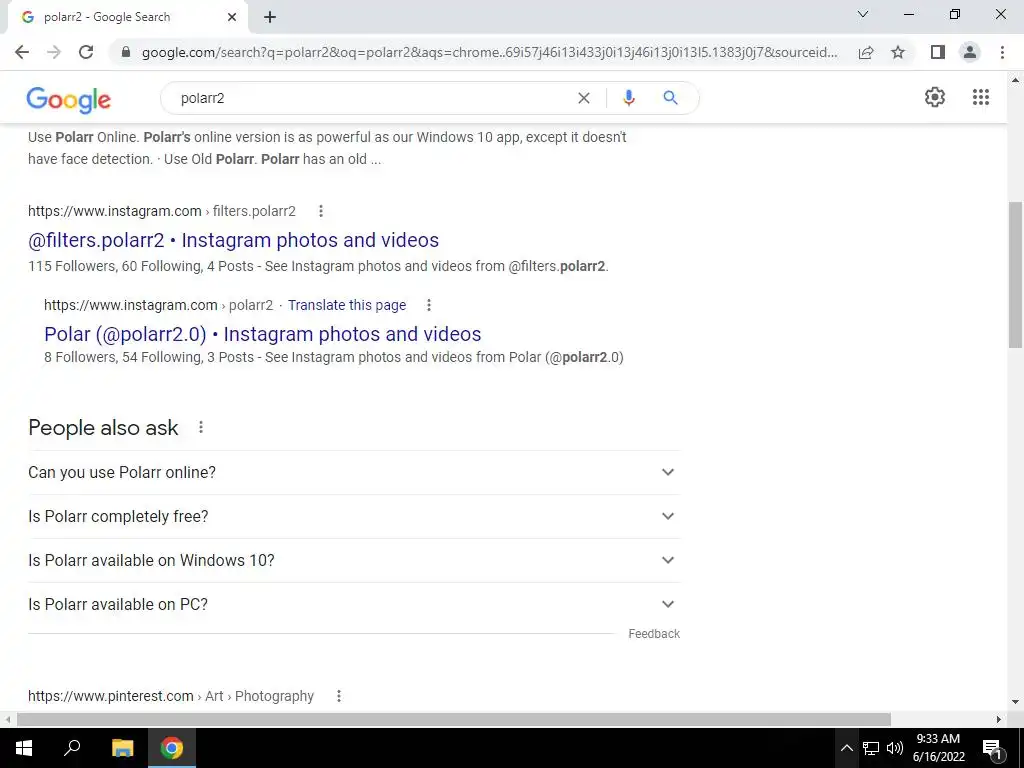This screenshot has width=1024, height=768.
Task: Open Polar (@polarr2.0) Instagram result link
Action: pos(263,334)
